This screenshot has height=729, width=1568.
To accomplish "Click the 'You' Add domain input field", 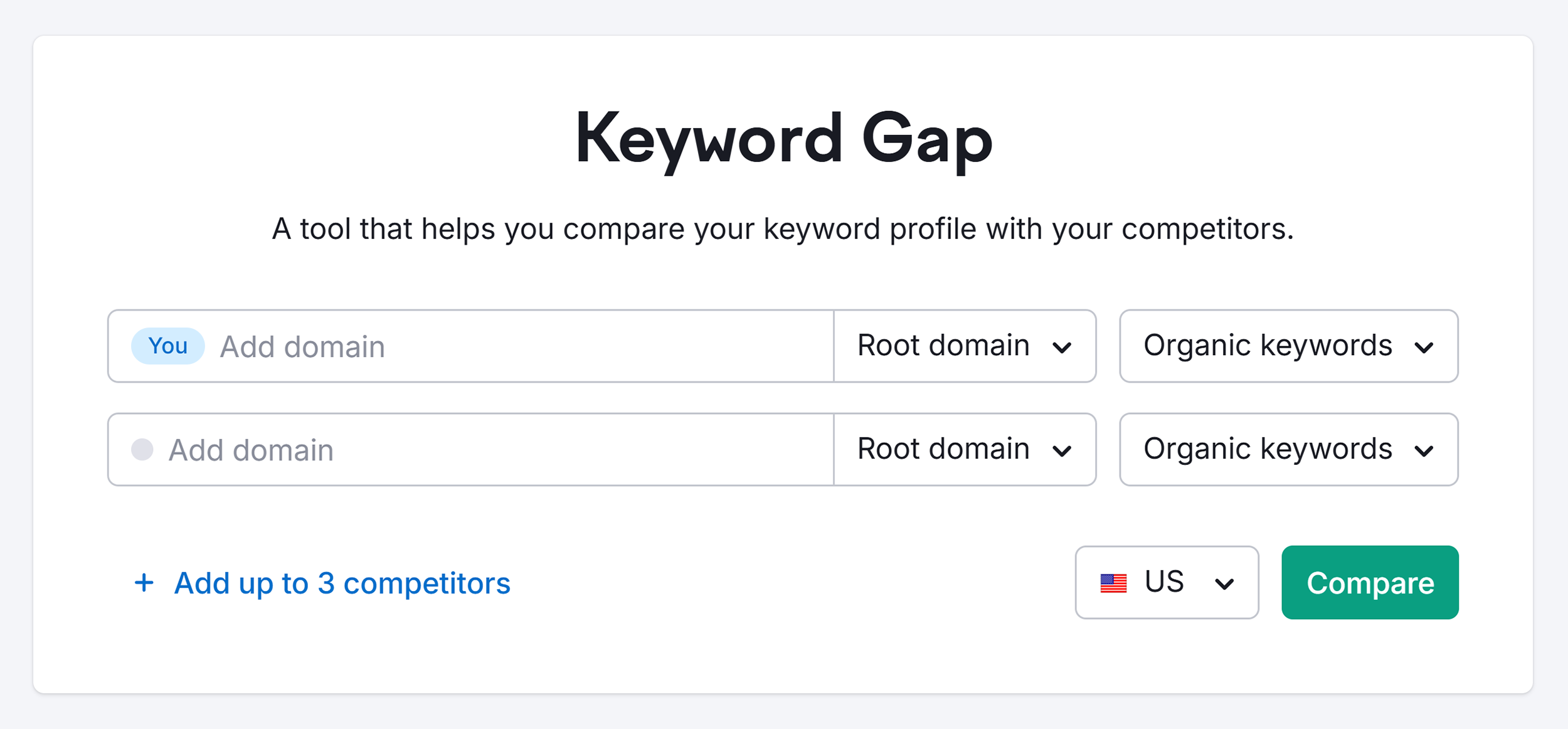I will point(470,346).
